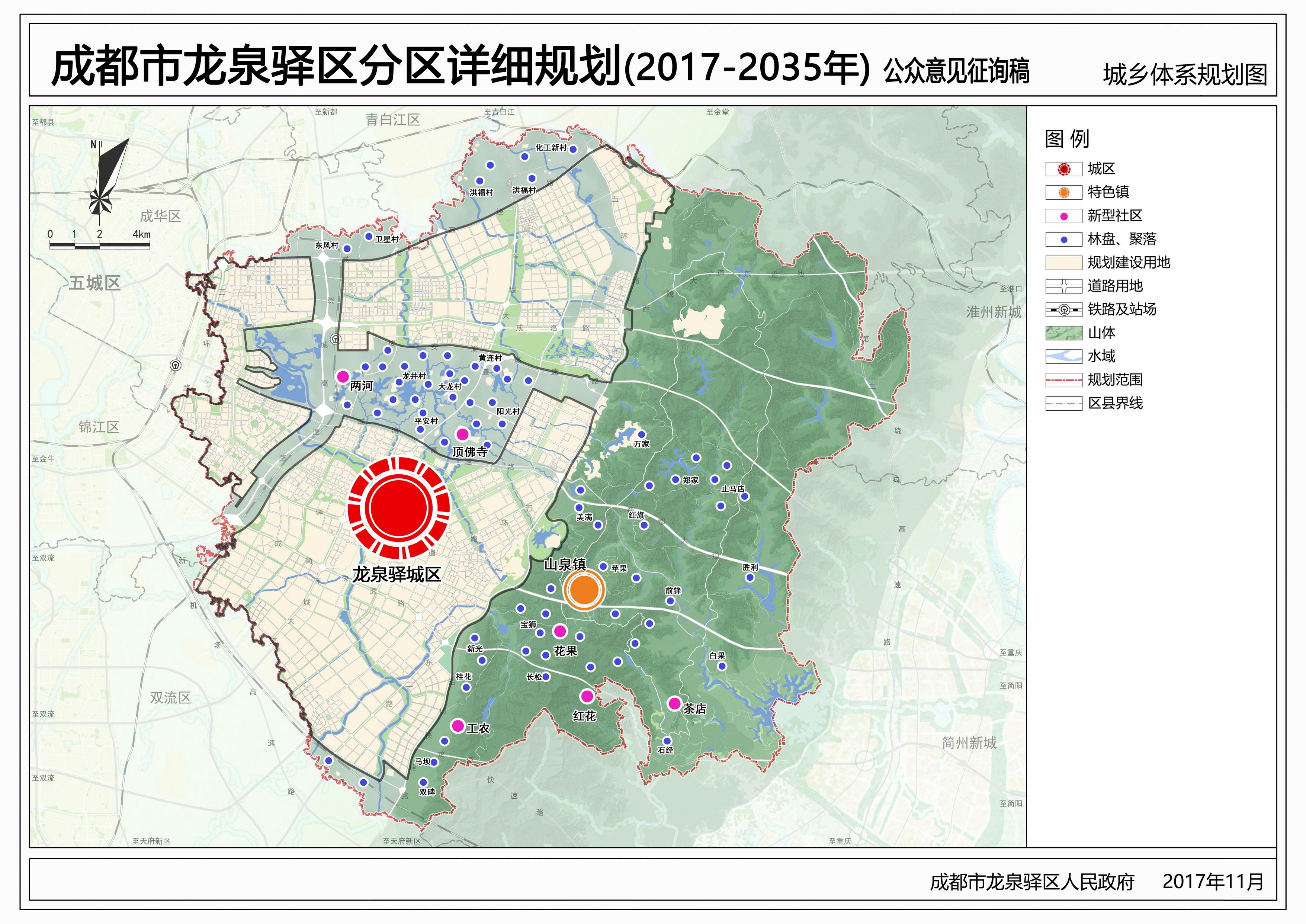Screen dimensions: 1306x924
Task: Click the blue dot below 白果
Action: click(721, 666)
